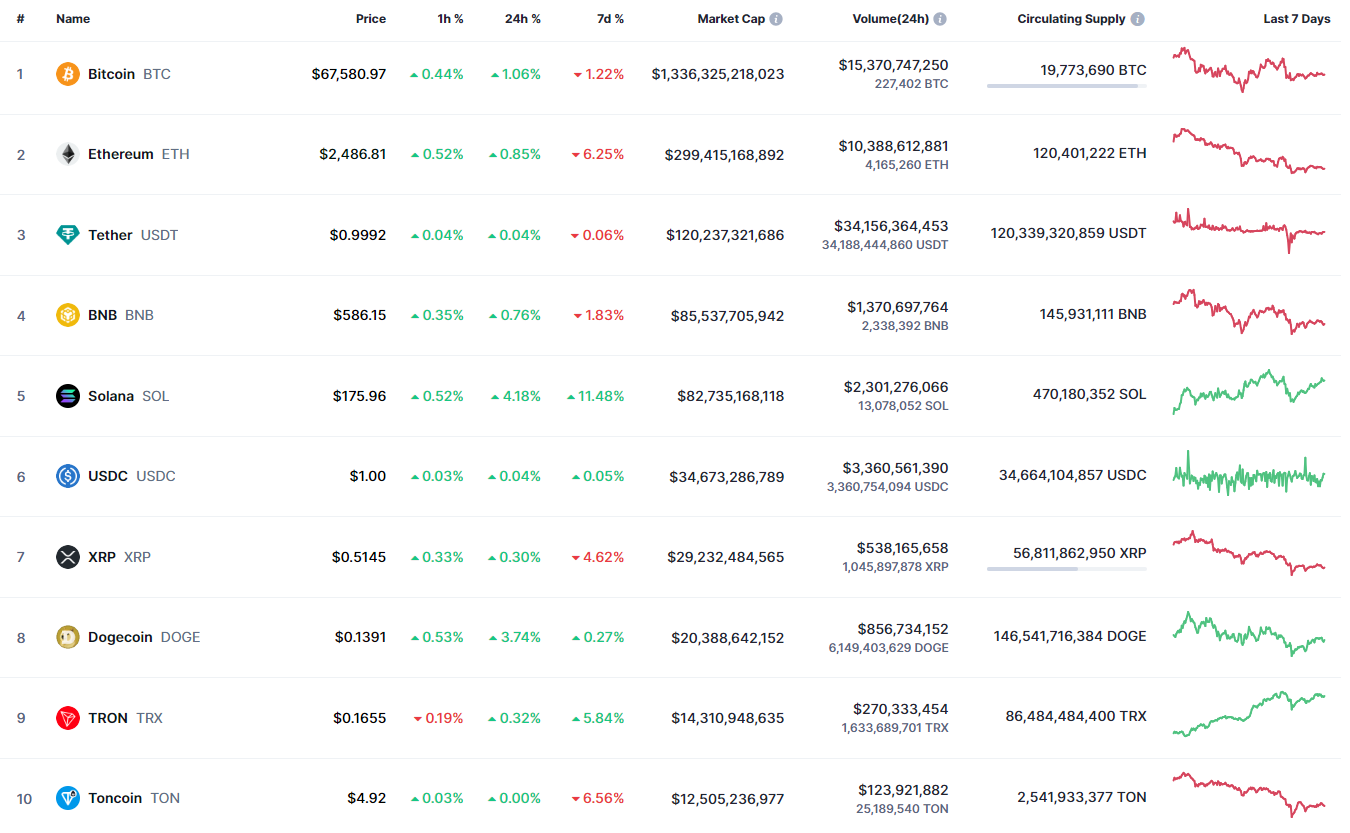Click the Volume(24h) info icon
Image resolution: width=1350 pixels, height=833 pixels.
[940, 19]
